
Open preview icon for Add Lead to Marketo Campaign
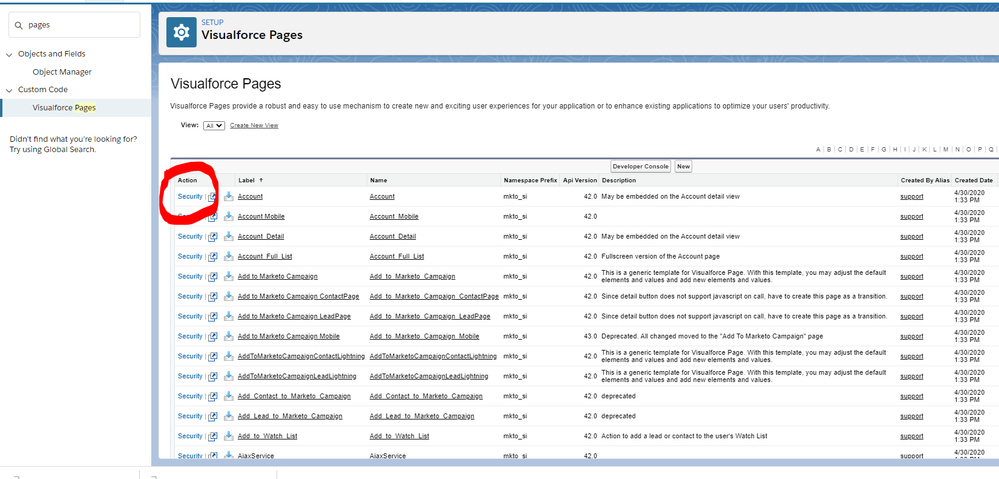point(212,416)
